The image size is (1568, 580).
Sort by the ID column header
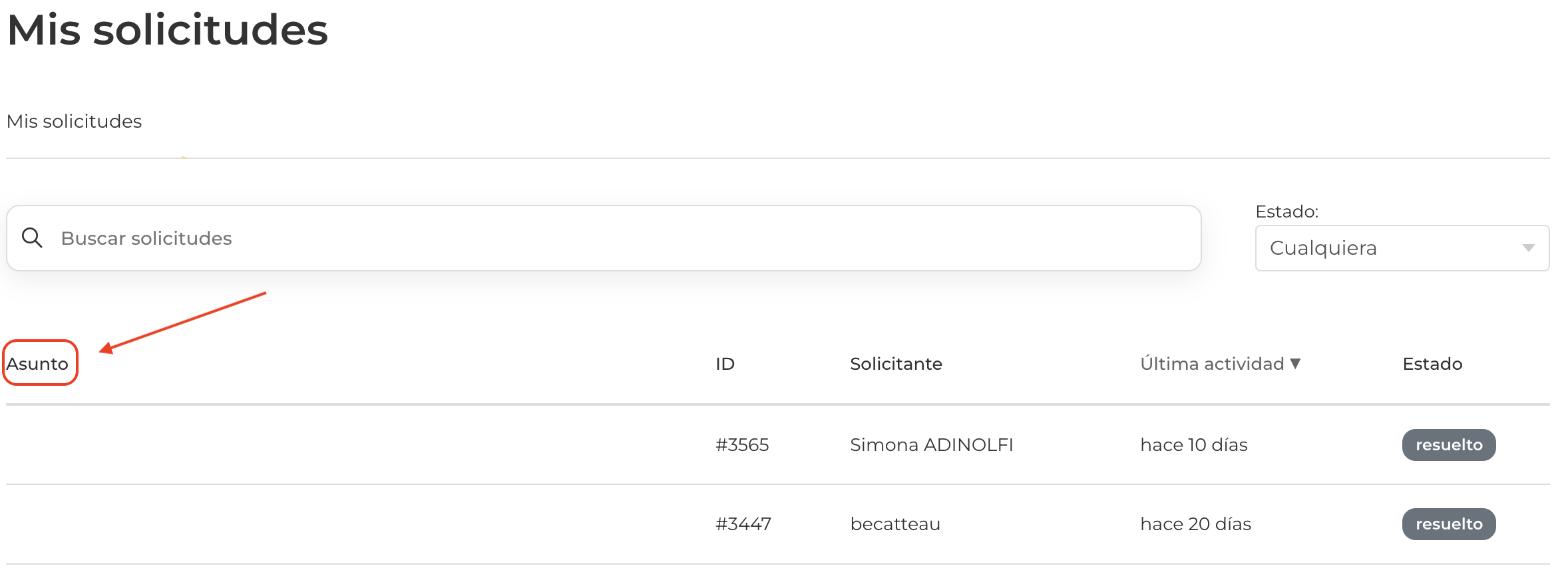click(x=725, y=364)
